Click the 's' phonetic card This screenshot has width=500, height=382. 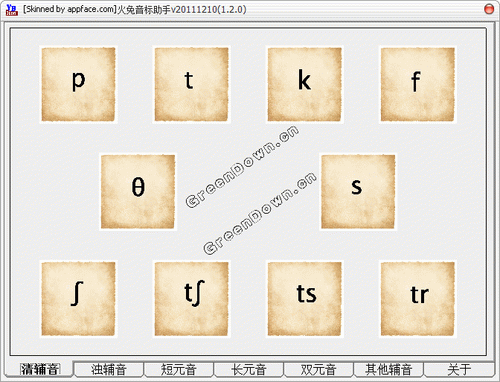point(358,192)
